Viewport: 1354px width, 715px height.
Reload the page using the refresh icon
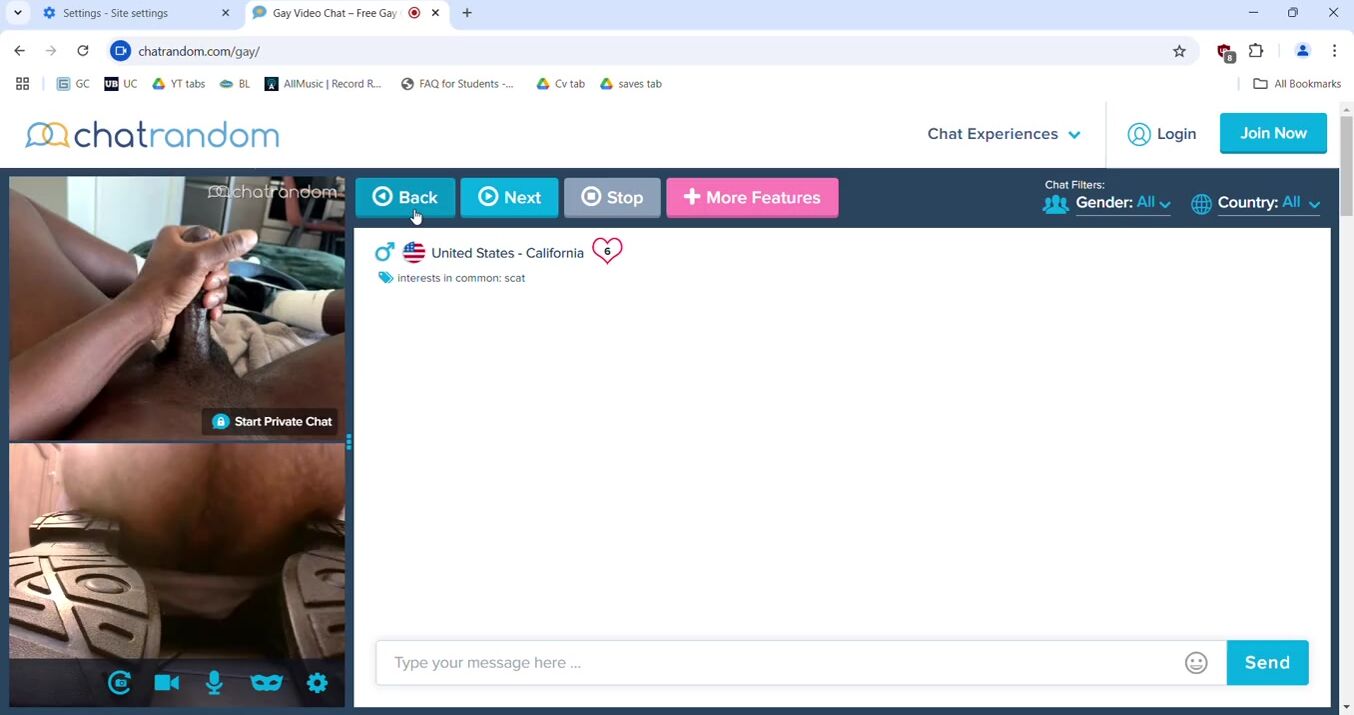click(83, 51)
